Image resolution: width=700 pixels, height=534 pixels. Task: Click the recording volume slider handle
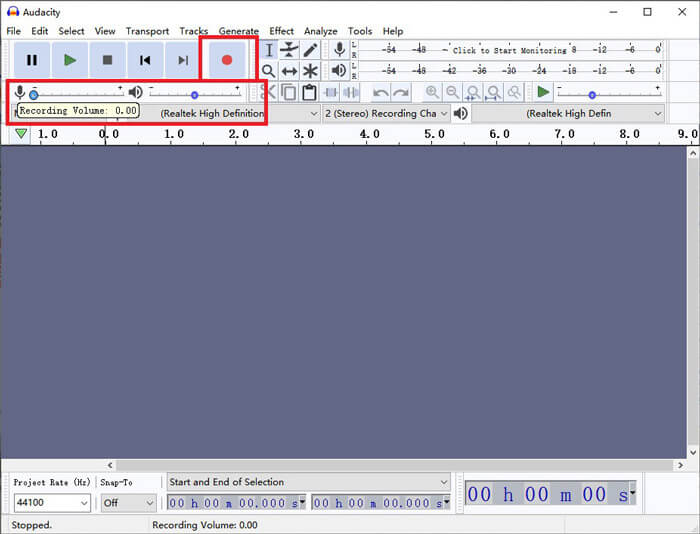pyautogui.click(x=33, y=95)
